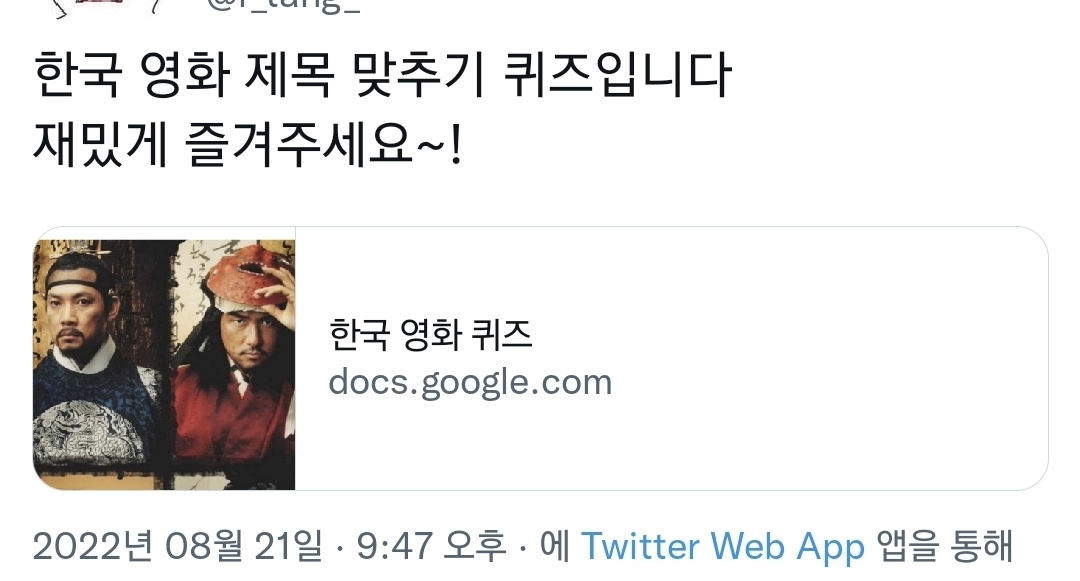This screenshot has width=1080, height=581.
Task: Click the tweet line '한국 영화 제목 맞추기 퀴즈입니다'
Action: [382, 76]
